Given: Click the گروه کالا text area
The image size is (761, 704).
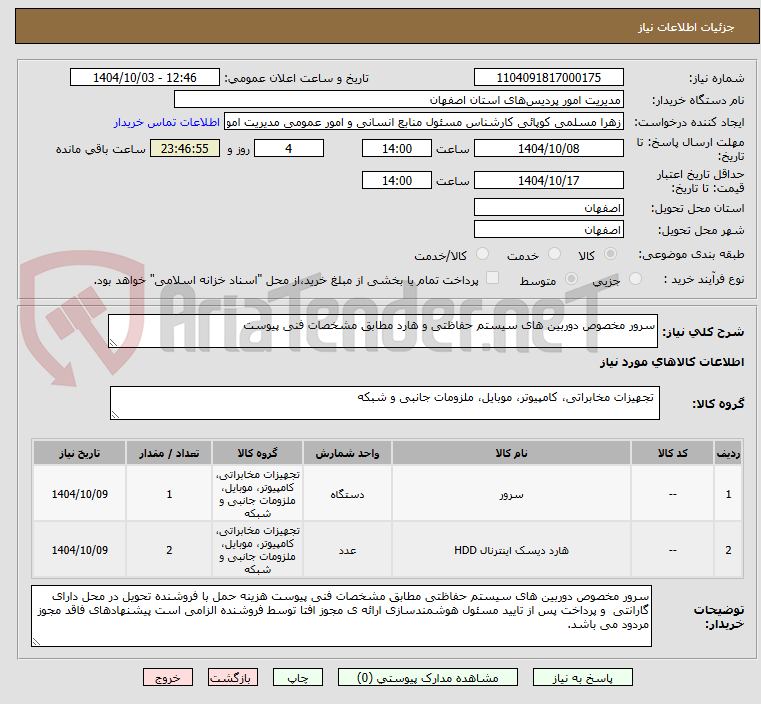Looking at the screenshot, I should pyautogui.click(x=385, y=403).
